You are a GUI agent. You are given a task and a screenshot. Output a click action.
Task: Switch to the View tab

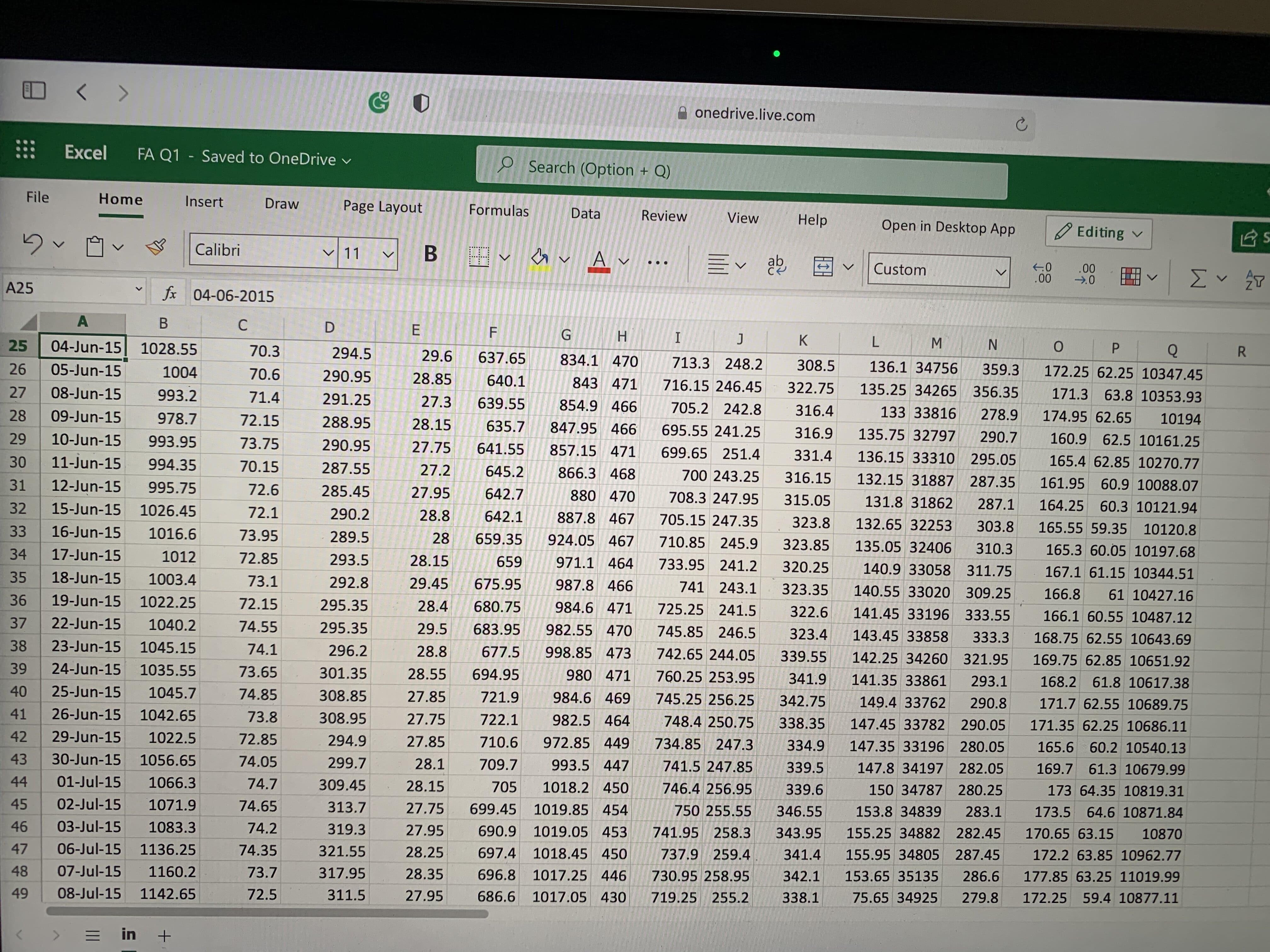tap(743, 218)
